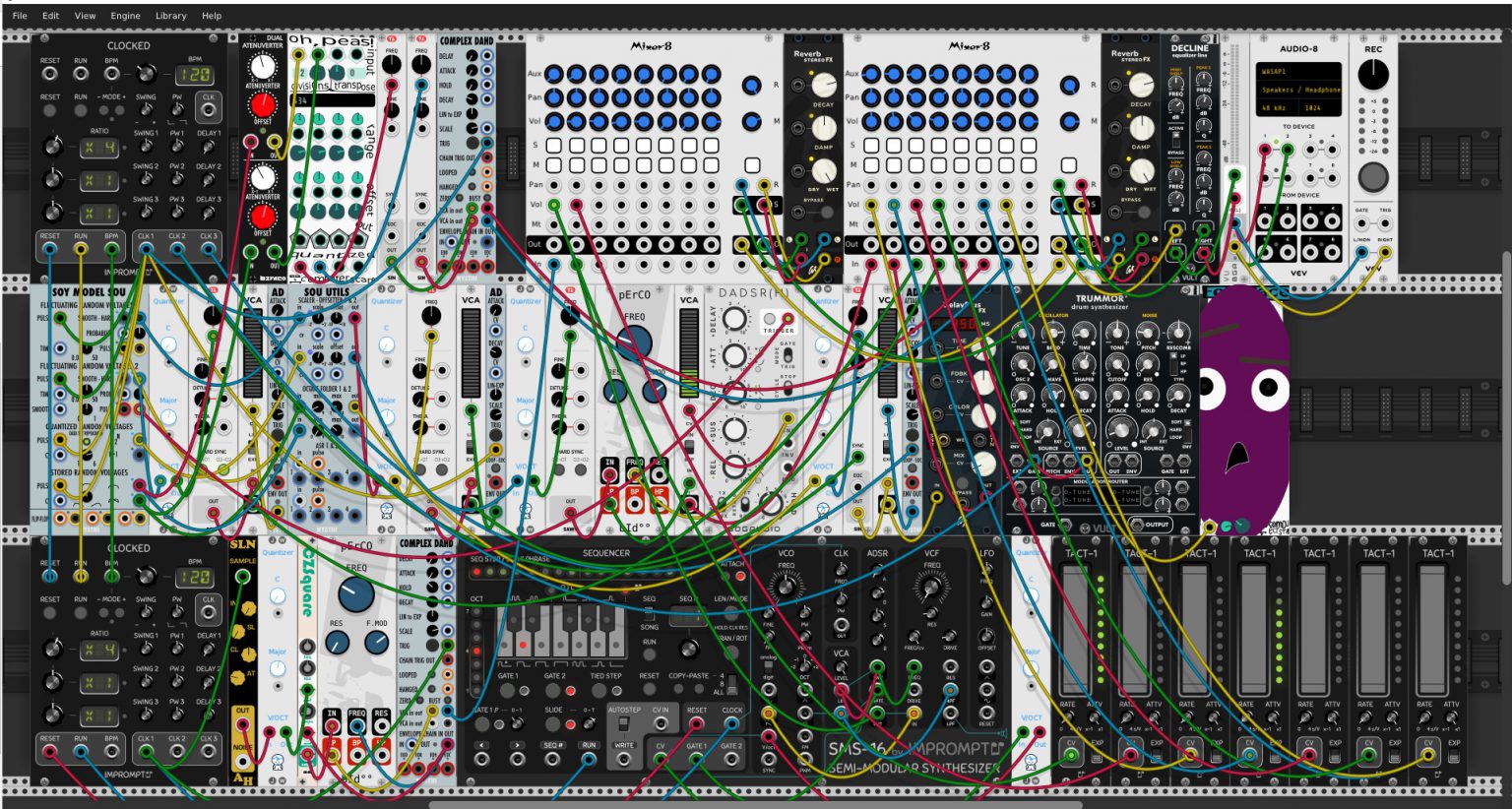Click the left arrow step button on Sequencer

point(481,760)
